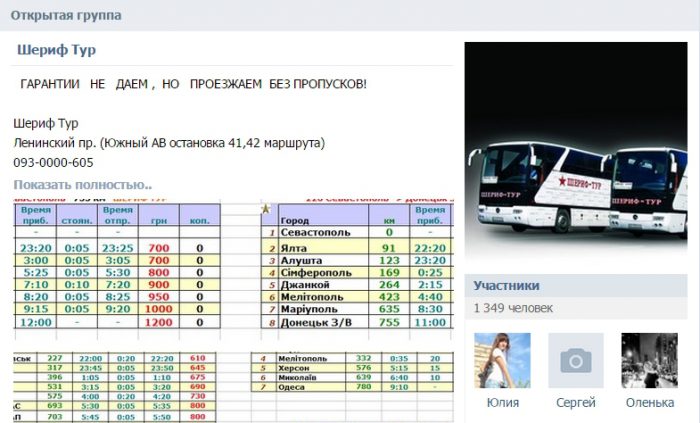Open the 'Шериф Тур' group title
700x423 pixels.
click(x=56, y=50)
